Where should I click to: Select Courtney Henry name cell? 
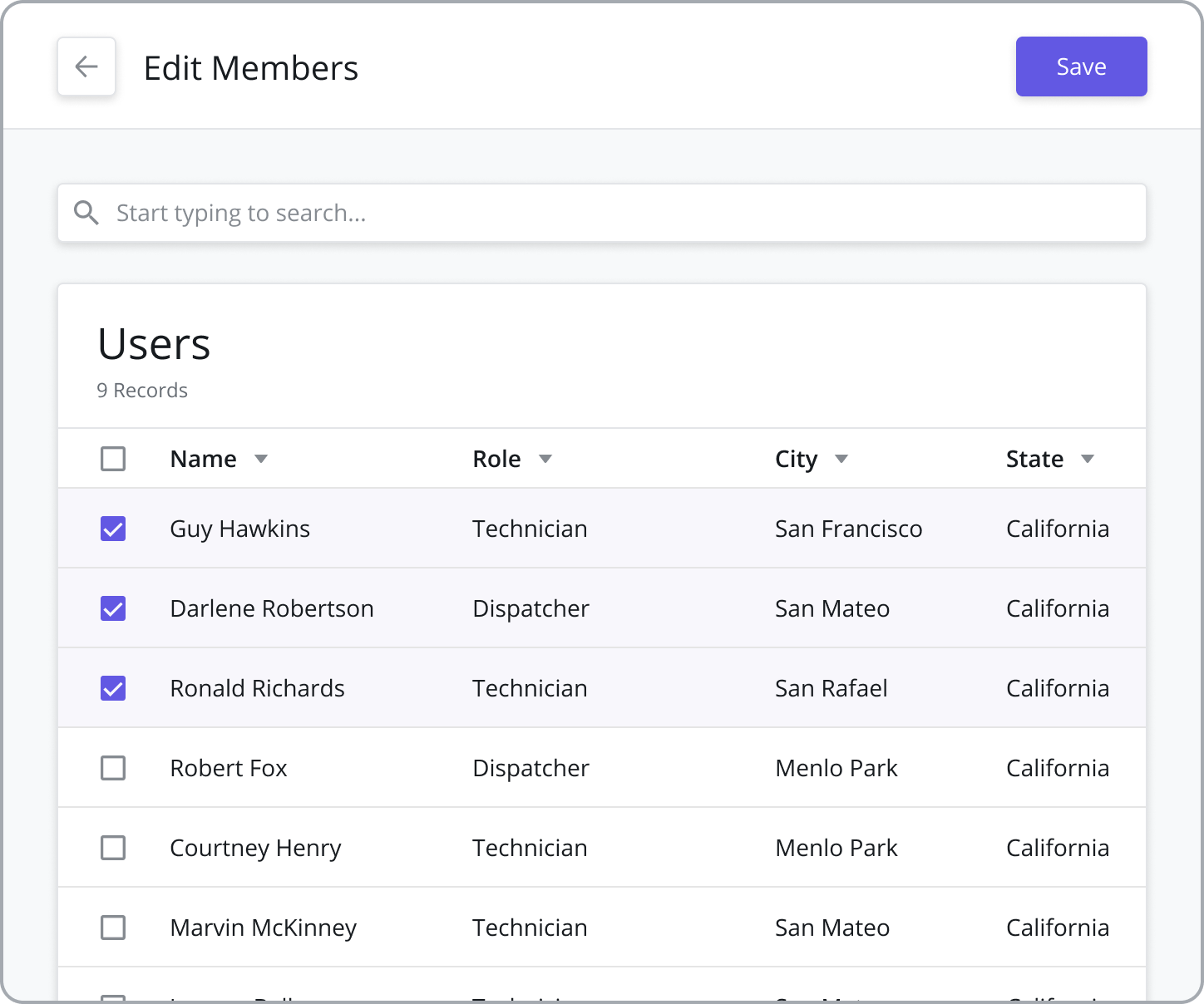256,849
